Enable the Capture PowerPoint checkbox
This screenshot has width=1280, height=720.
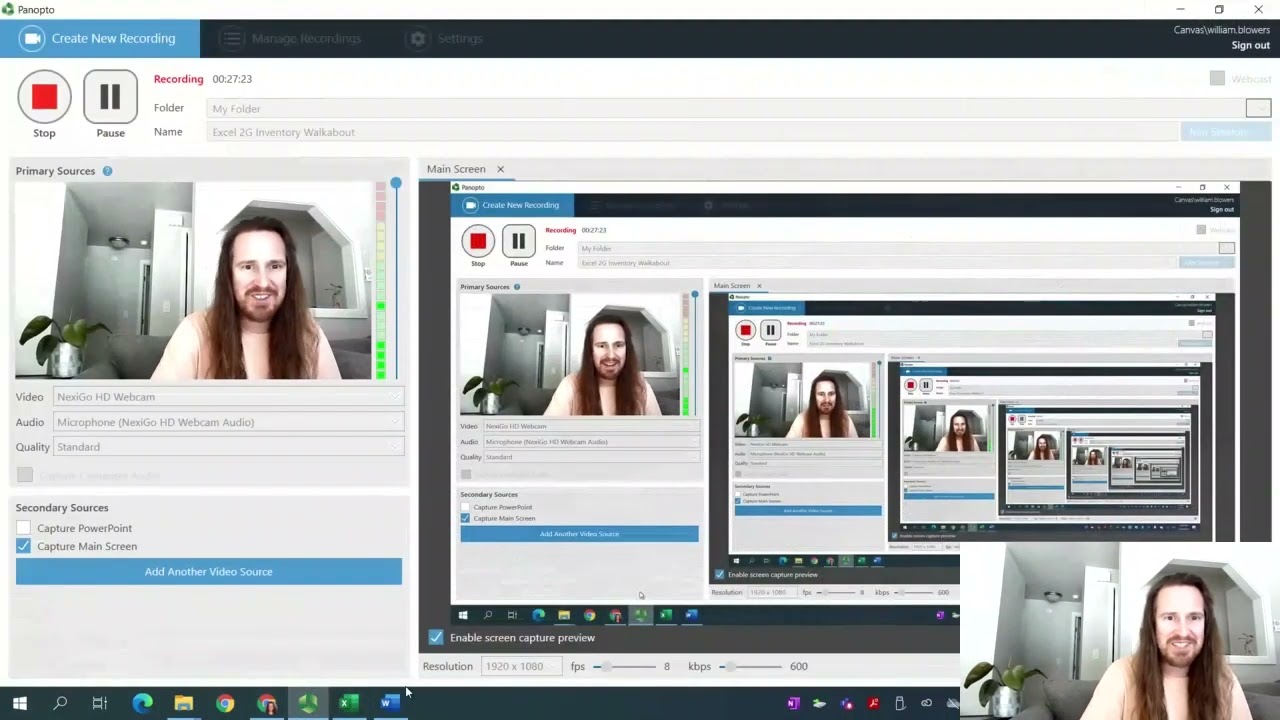pos(24,528)
